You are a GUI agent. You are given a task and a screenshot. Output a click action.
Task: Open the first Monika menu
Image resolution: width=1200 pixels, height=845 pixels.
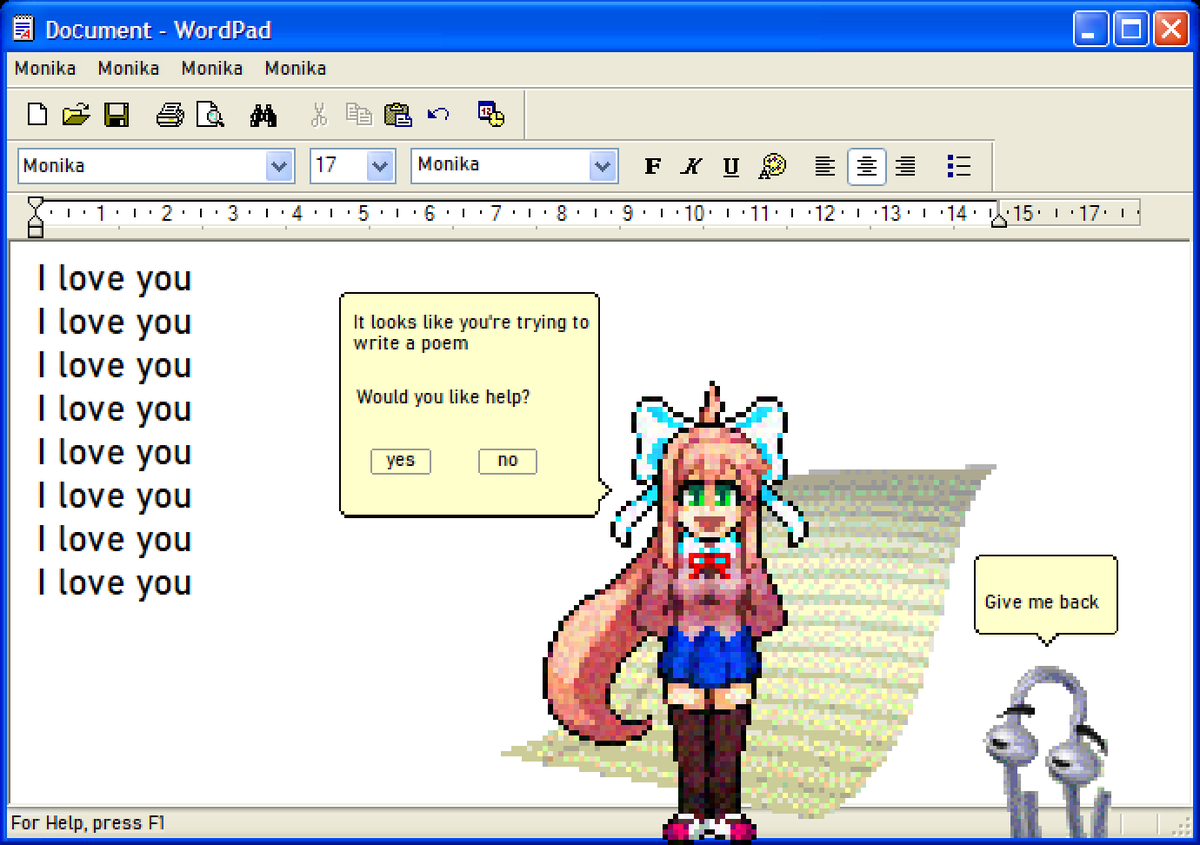(45, 68)
